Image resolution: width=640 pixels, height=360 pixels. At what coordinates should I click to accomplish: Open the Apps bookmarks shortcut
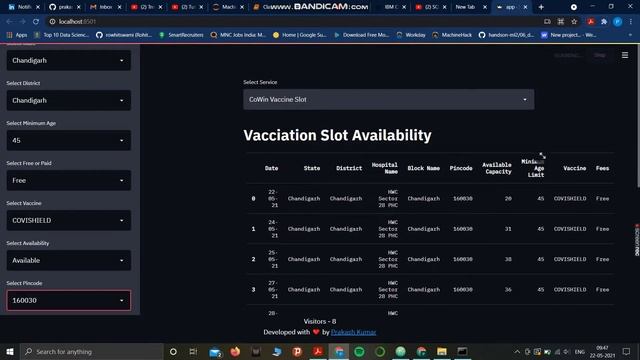pos(17,35)
